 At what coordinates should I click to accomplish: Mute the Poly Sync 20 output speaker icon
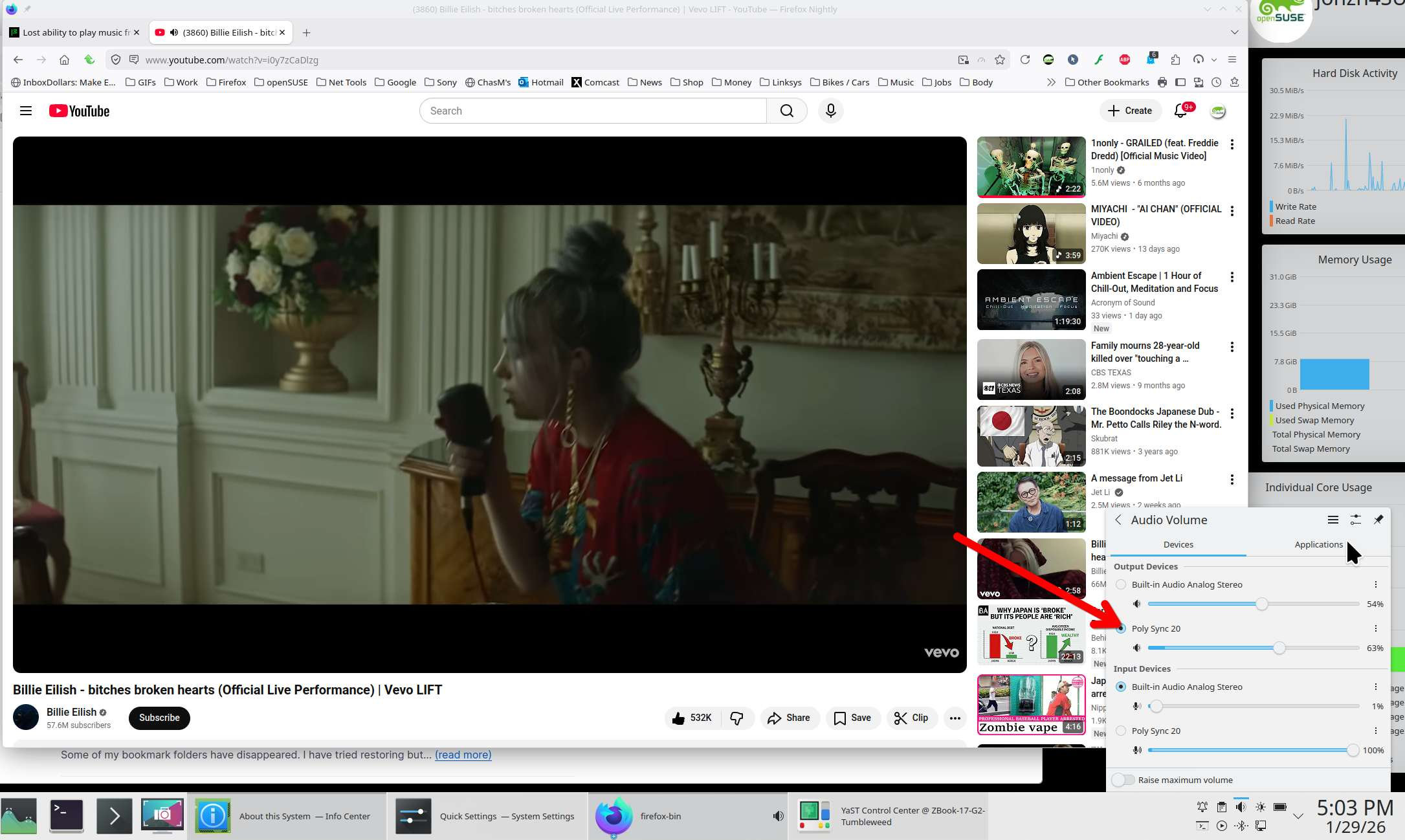coord(1136,648)
